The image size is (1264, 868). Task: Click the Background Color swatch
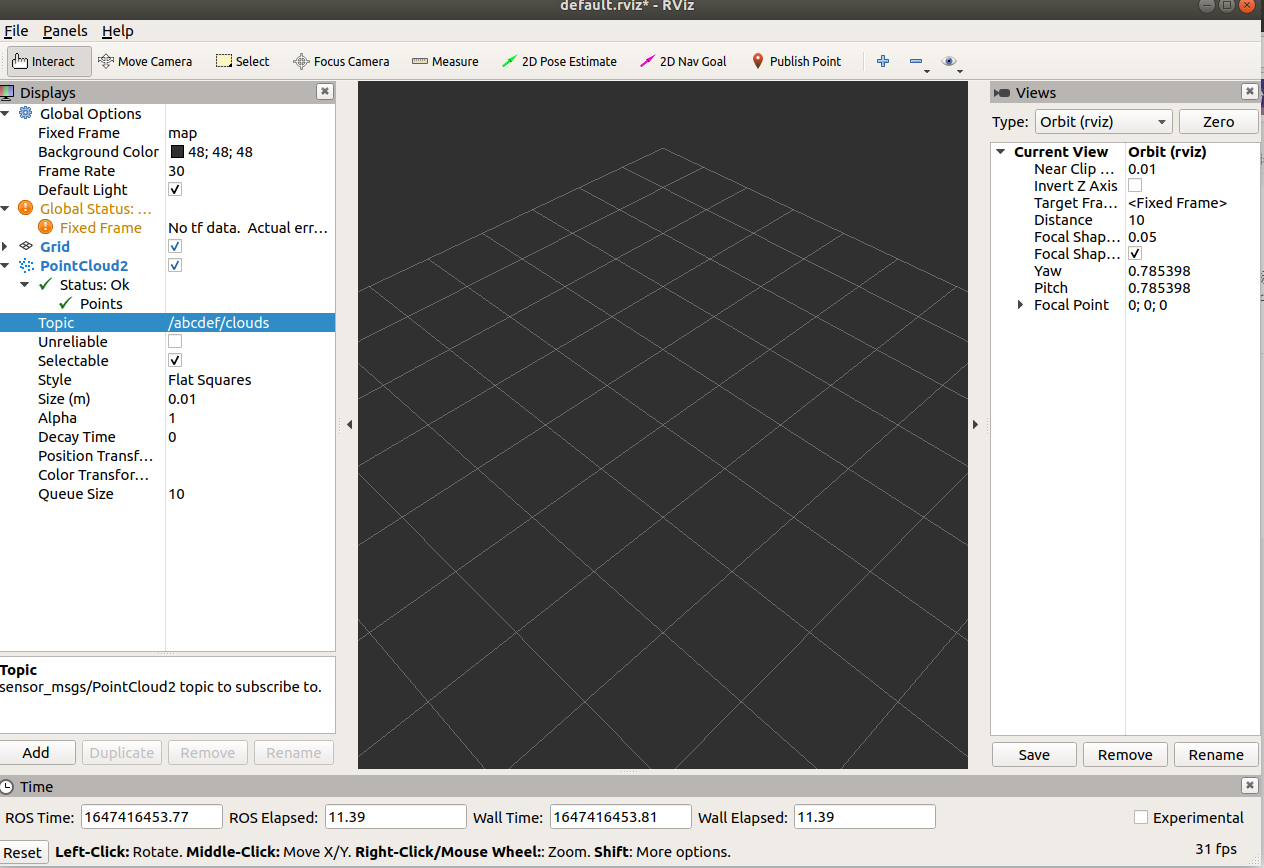click(x=177, y=152)
